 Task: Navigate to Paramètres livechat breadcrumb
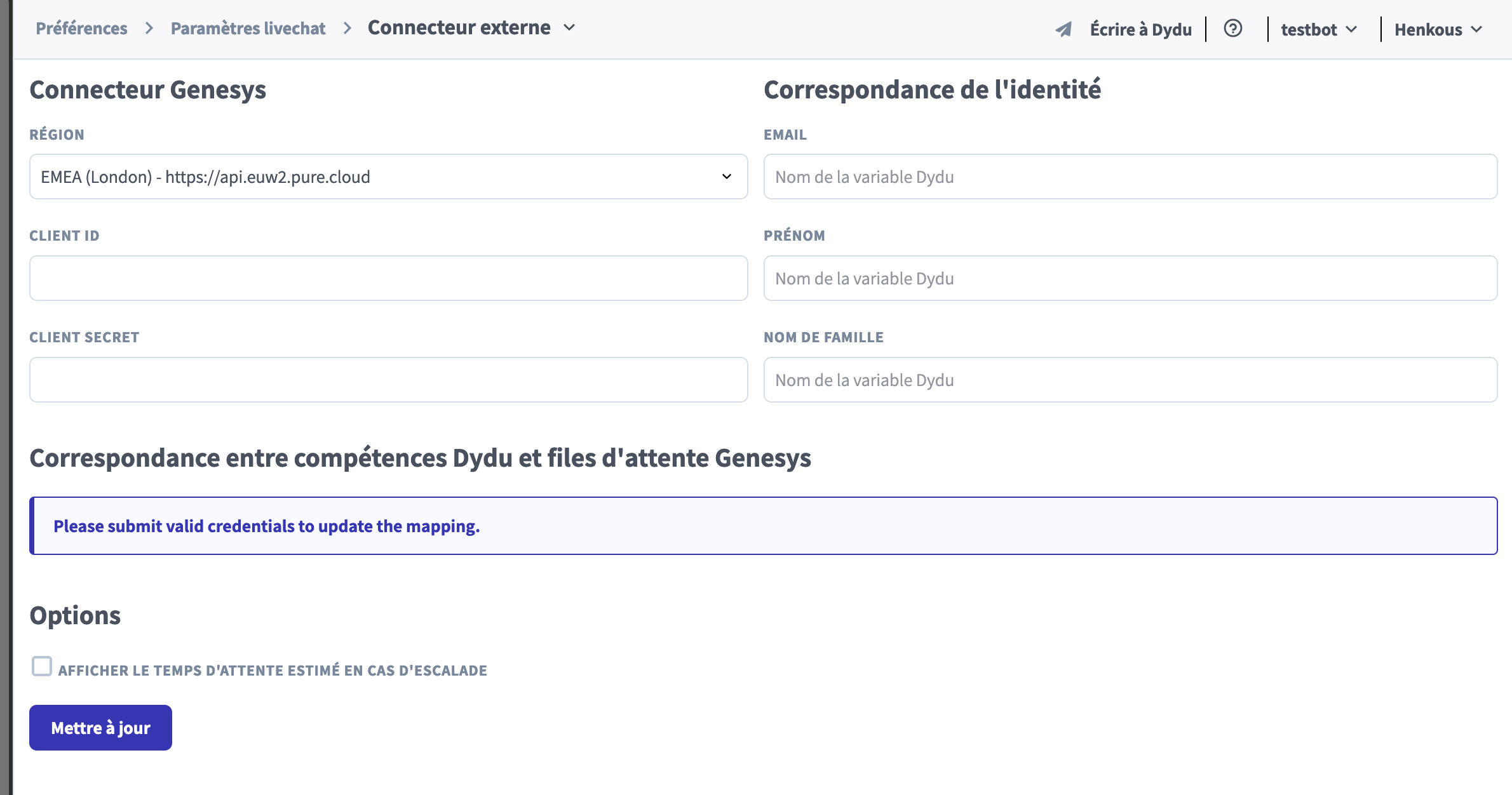[x=248, y=29]
